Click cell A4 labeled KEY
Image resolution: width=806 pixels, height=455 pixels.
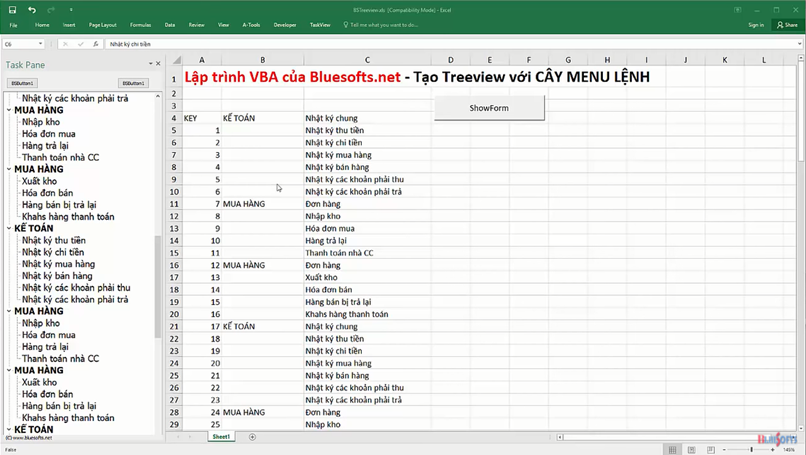pyautogui.click(x=202, y=118)
